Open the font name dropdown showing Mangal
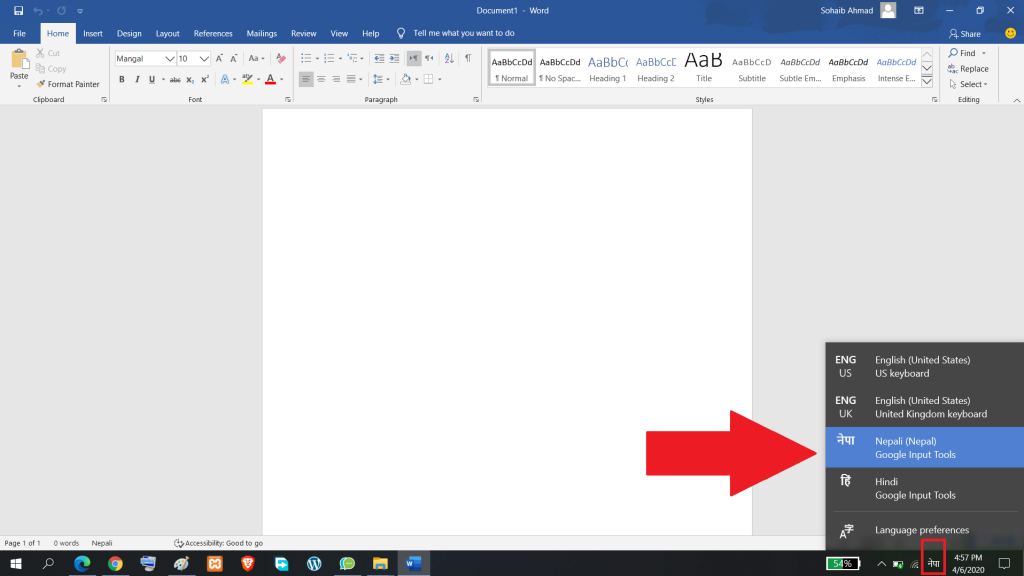 (x=169, y=59)
